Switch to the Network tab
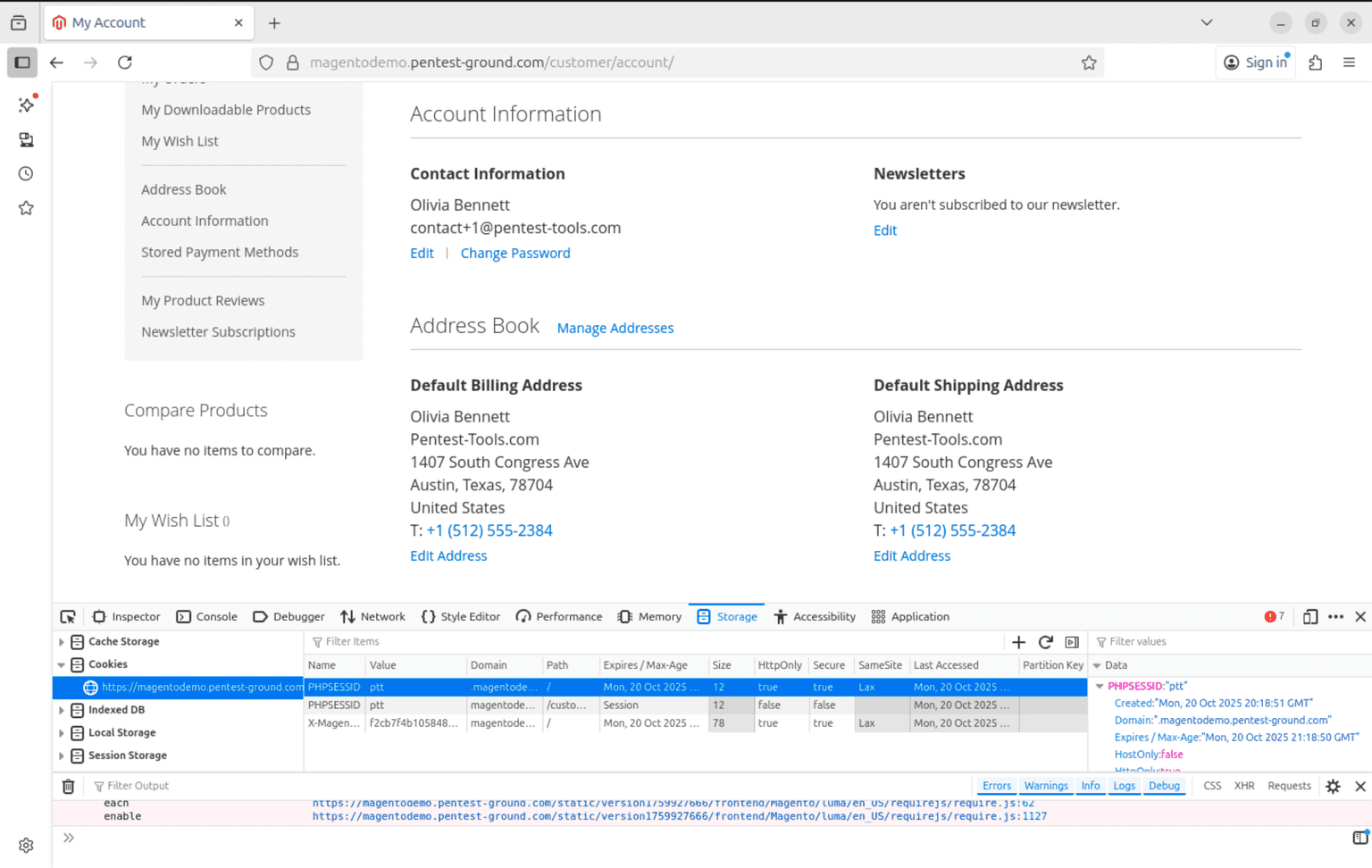 [x=372, y=617]
